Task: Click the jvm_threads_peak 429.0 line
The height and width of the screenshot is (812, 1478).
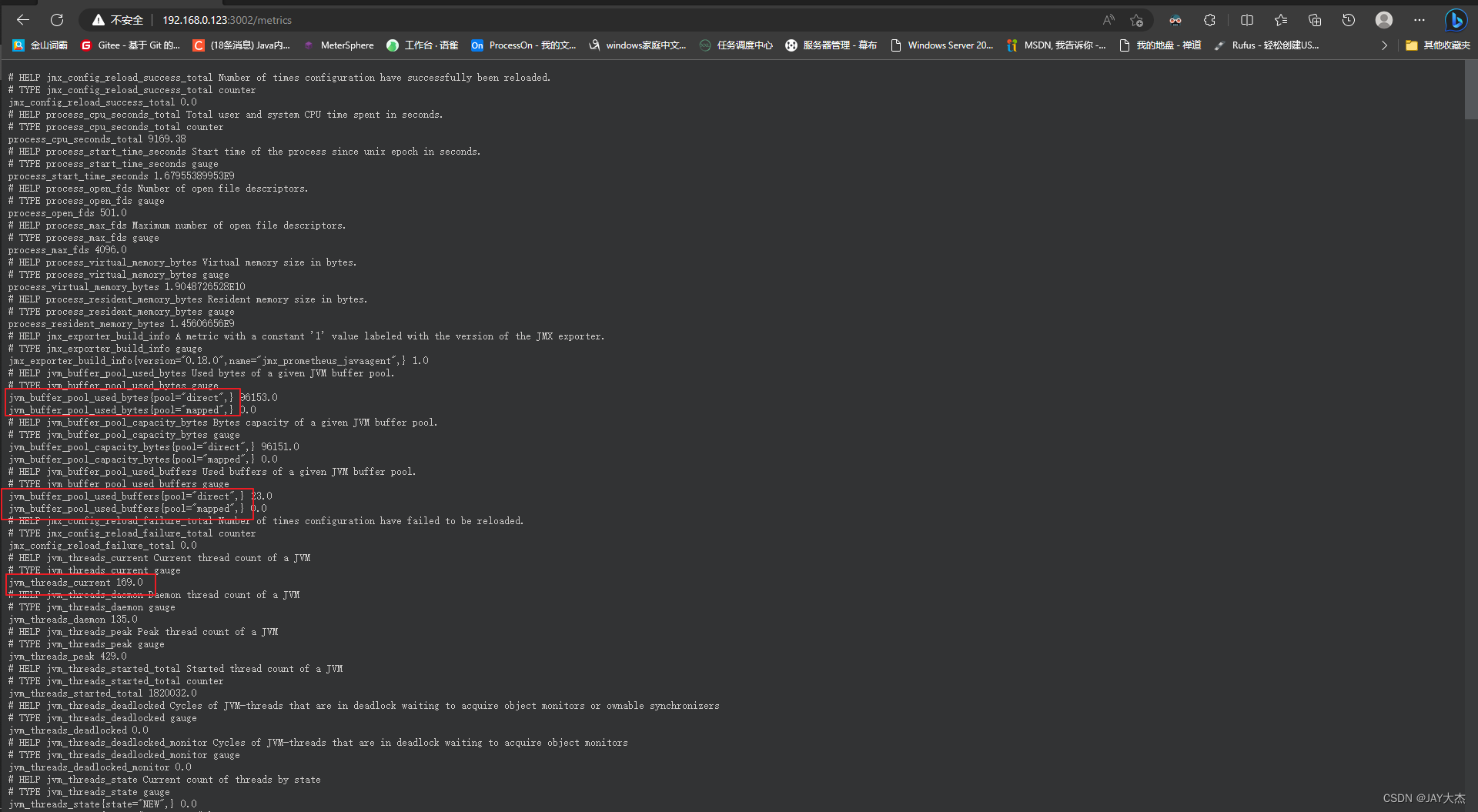Action: 68,657
